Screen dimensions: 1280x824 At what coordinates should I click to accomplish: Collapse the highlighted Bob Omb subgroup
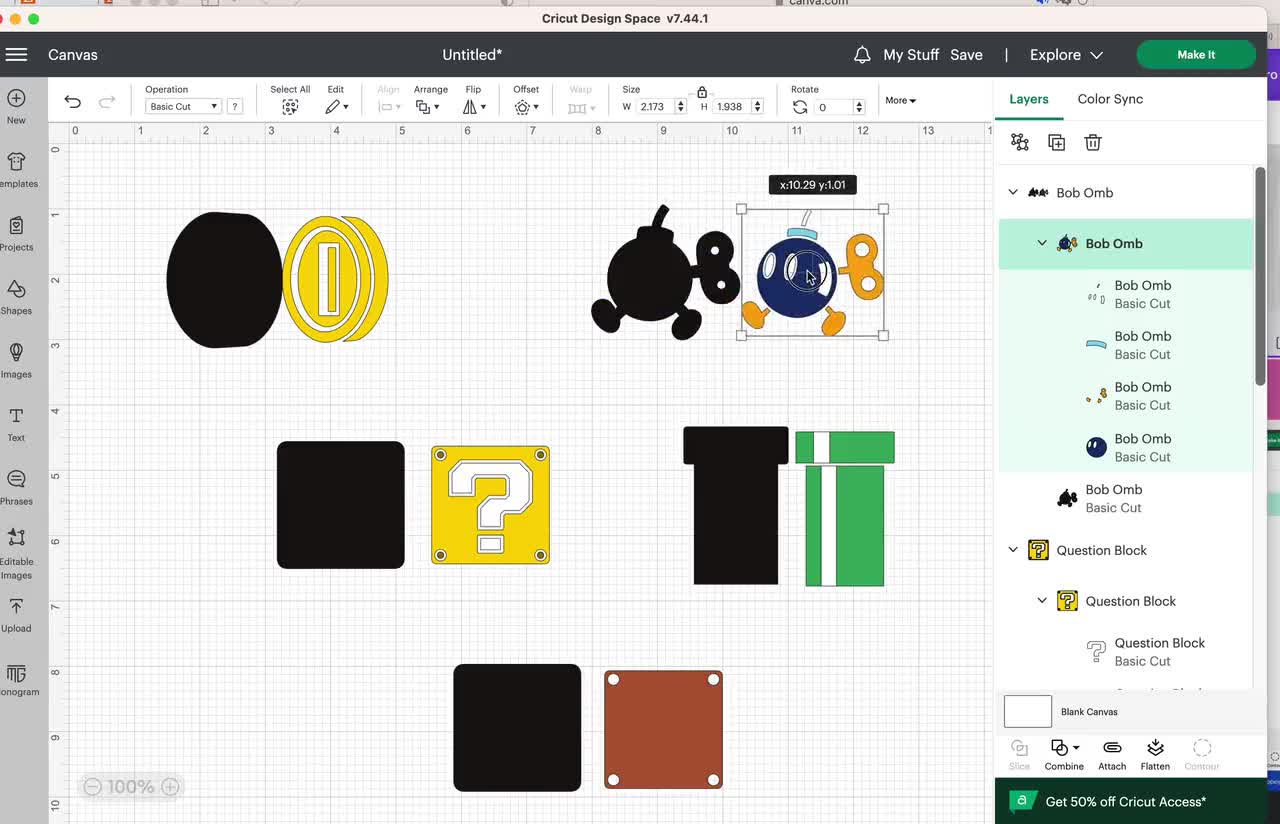tap(1042, 243)
